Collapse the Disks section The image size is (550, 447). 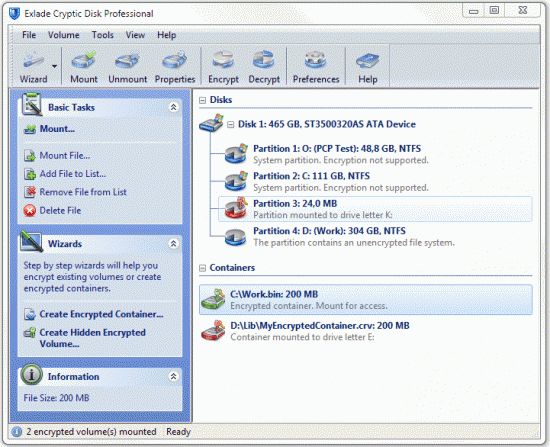(202, 100)
